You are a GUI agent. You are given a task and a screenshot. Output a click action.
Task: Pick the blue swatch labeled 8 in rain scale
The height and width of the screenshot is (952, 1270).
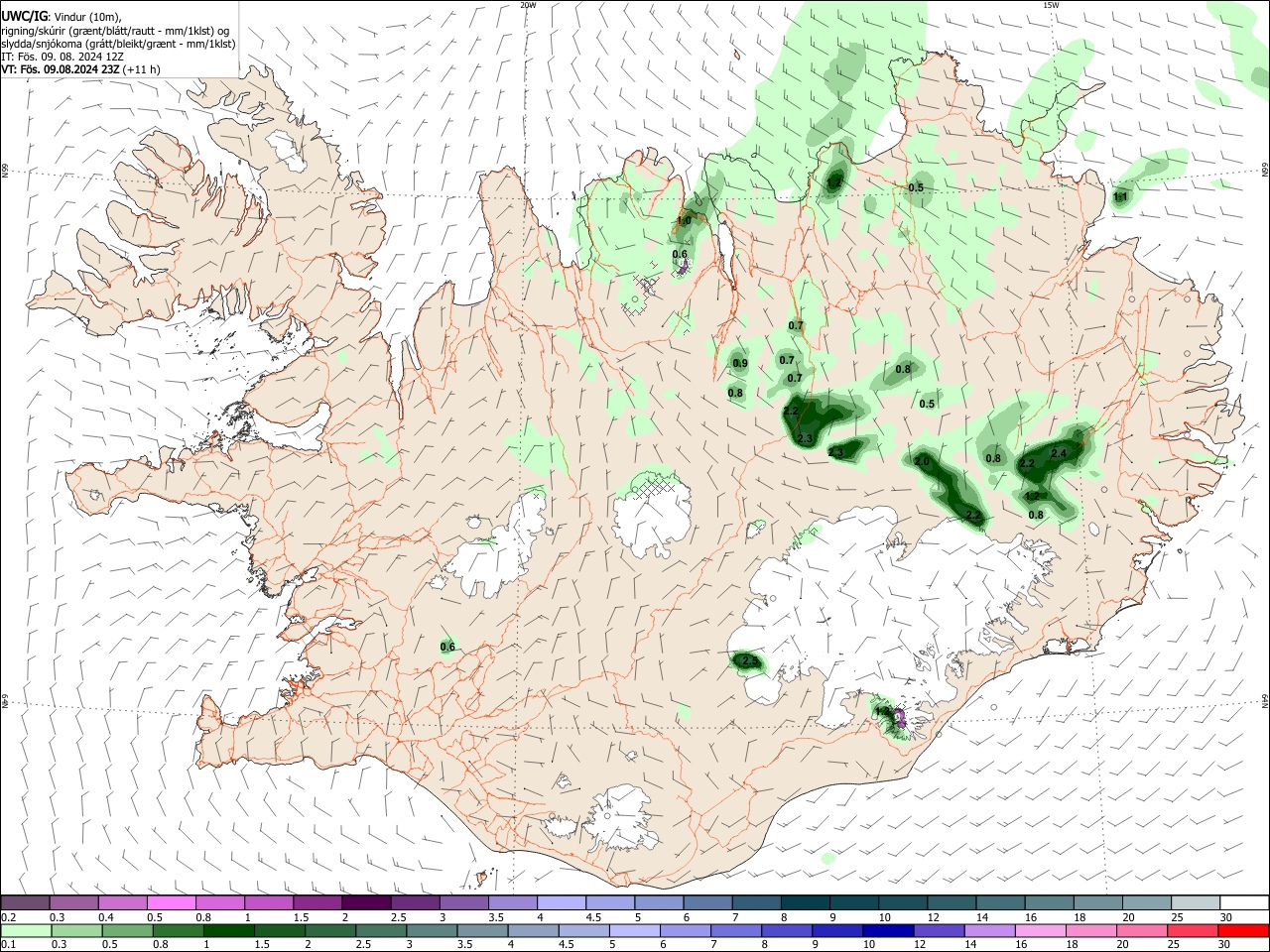coord(786,931)
